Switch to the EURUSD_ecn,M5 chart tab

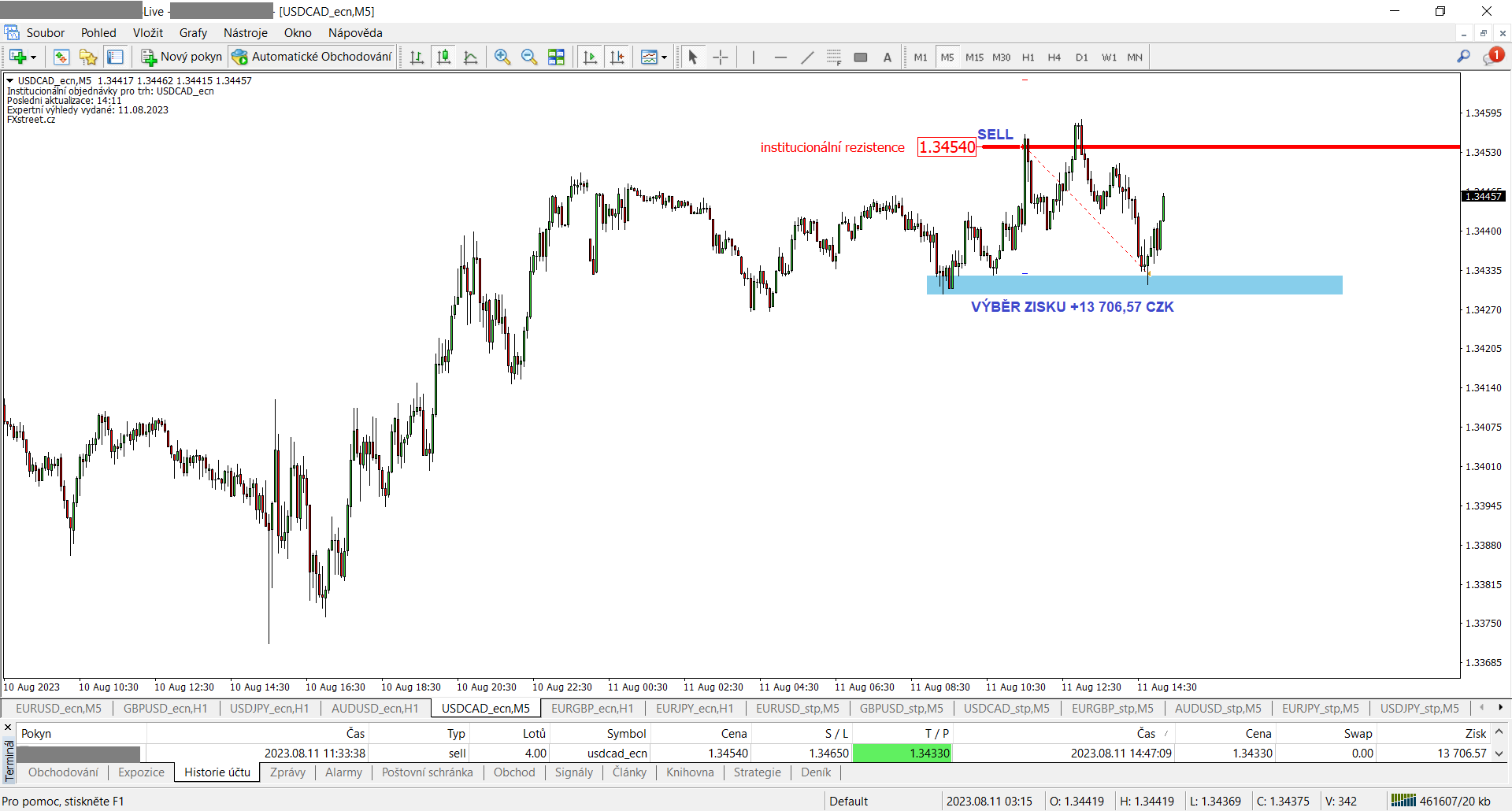[x=58, y=708]
